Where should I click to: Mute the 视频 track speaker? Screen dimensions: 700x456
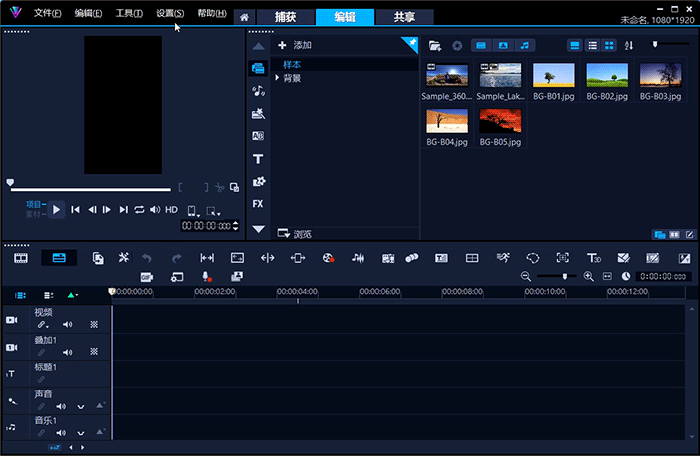(68, 324)
